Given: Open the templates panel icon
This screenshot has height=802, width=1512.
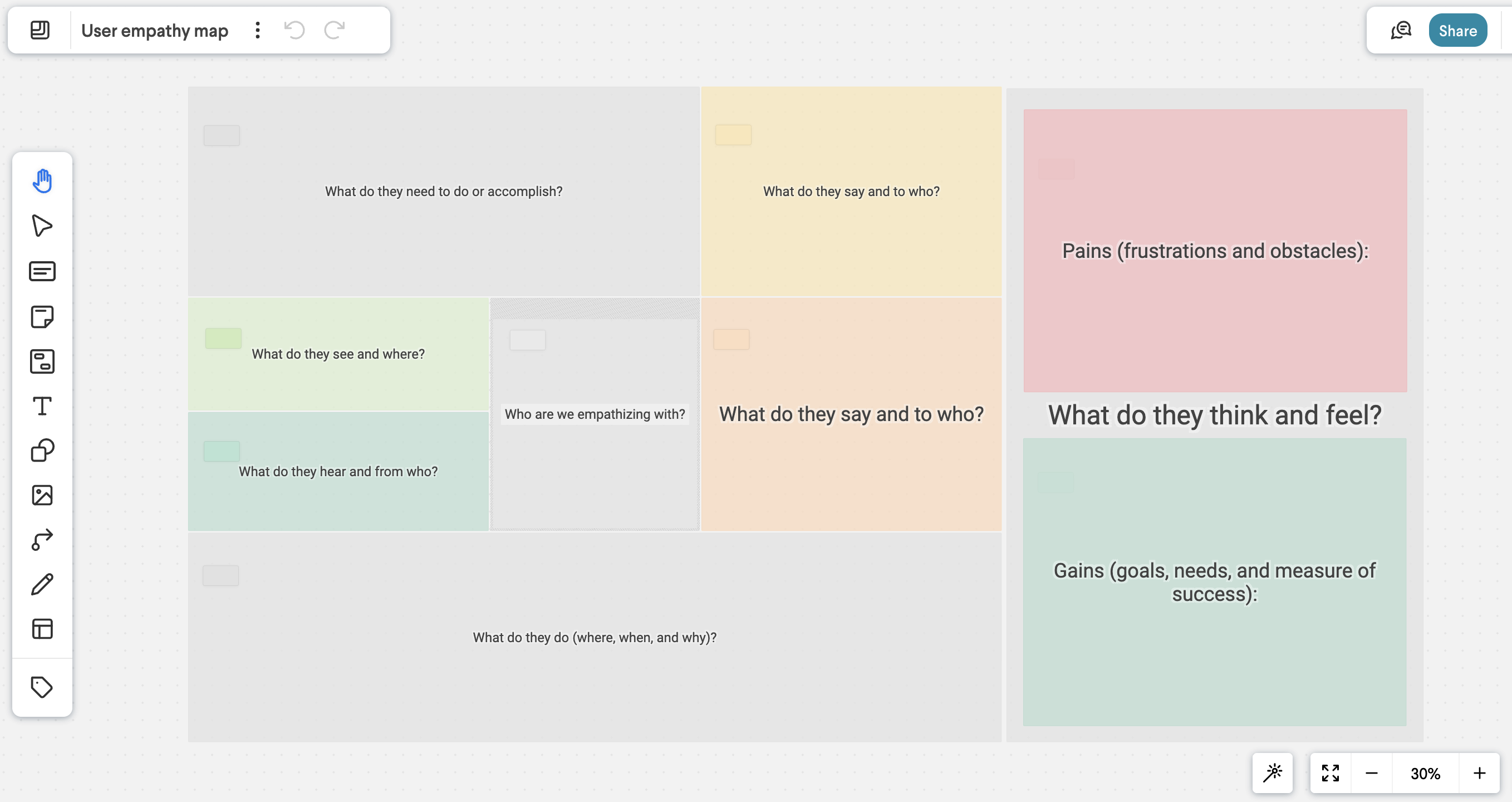Looking at the screenshot, I should (42, 629).
